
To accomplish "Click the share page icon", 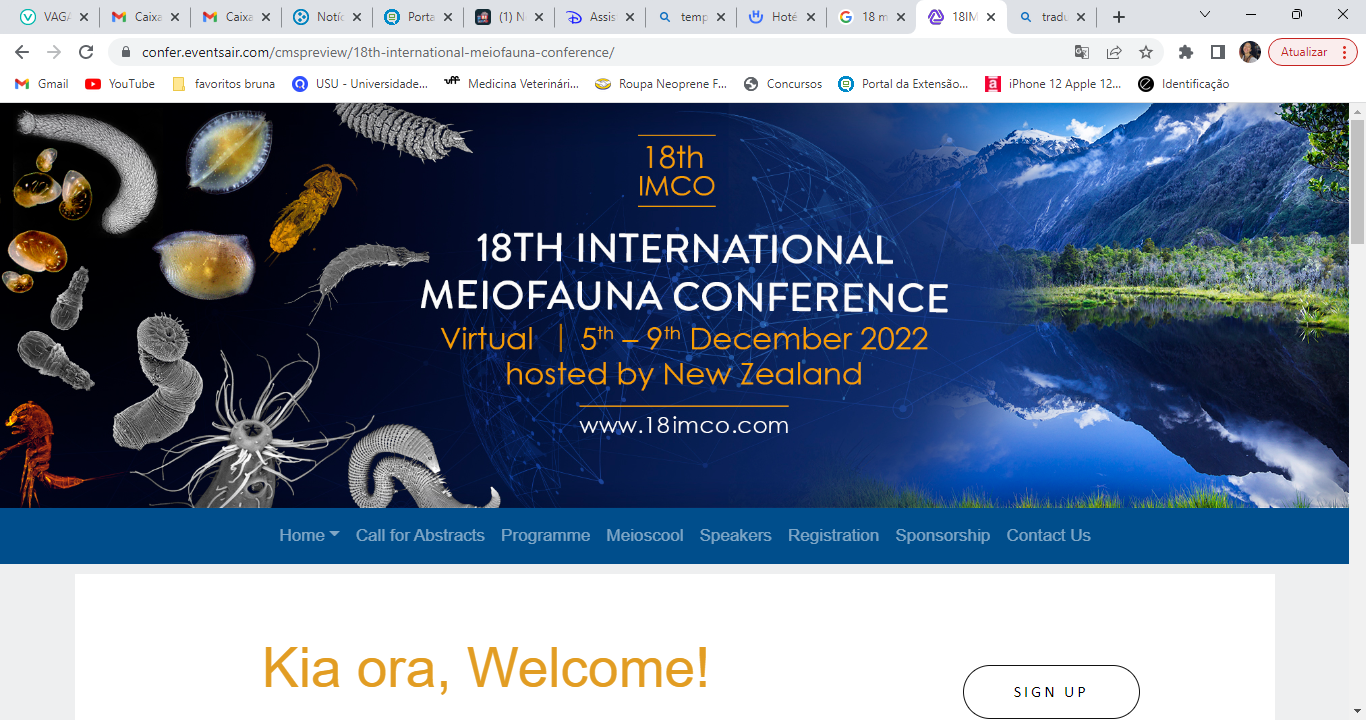I will 1113,52.
